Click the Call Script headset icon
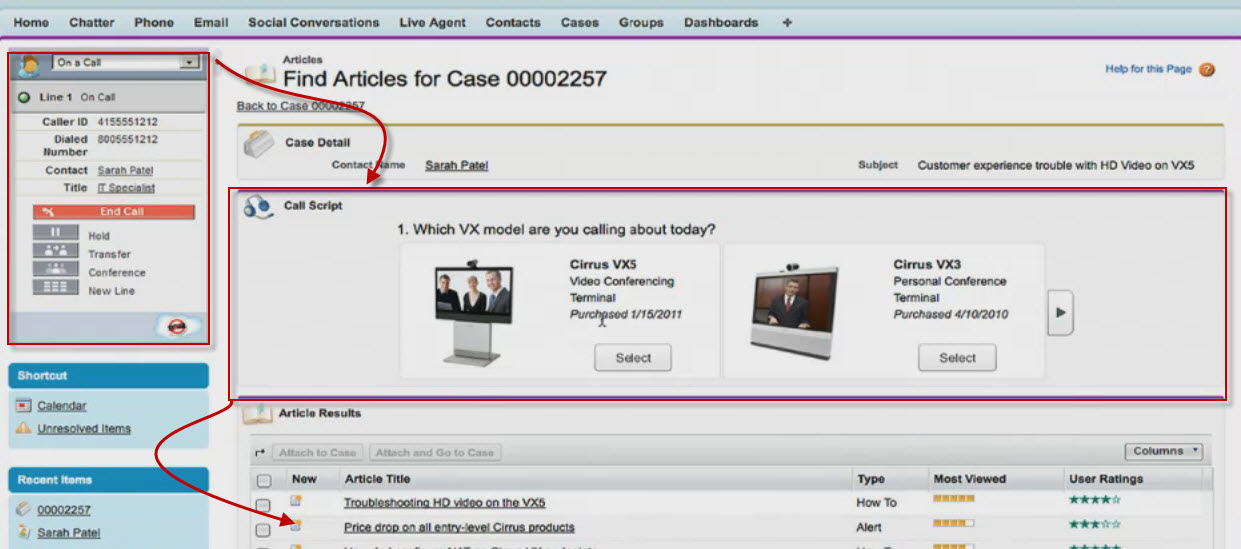The image size is (1241, 549). pos(257,206)
